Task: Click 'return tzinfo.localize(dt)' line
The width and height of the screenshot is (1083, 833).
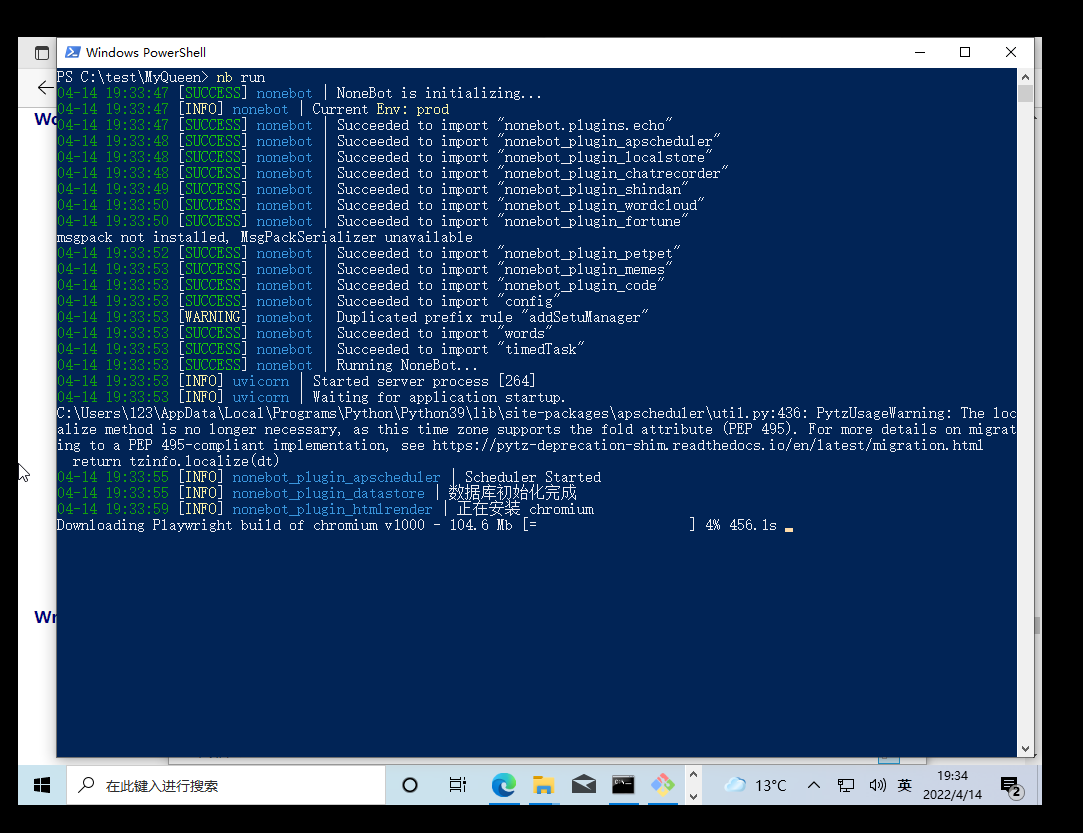Action: point(175,461)
